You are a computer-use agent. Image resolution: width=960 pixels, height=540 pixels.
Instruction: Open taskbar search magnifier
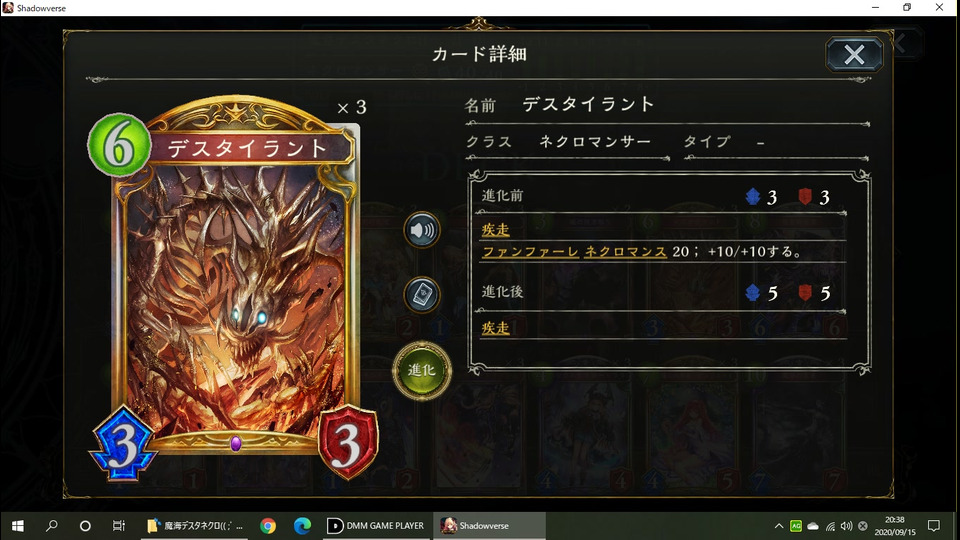point(52,526)
